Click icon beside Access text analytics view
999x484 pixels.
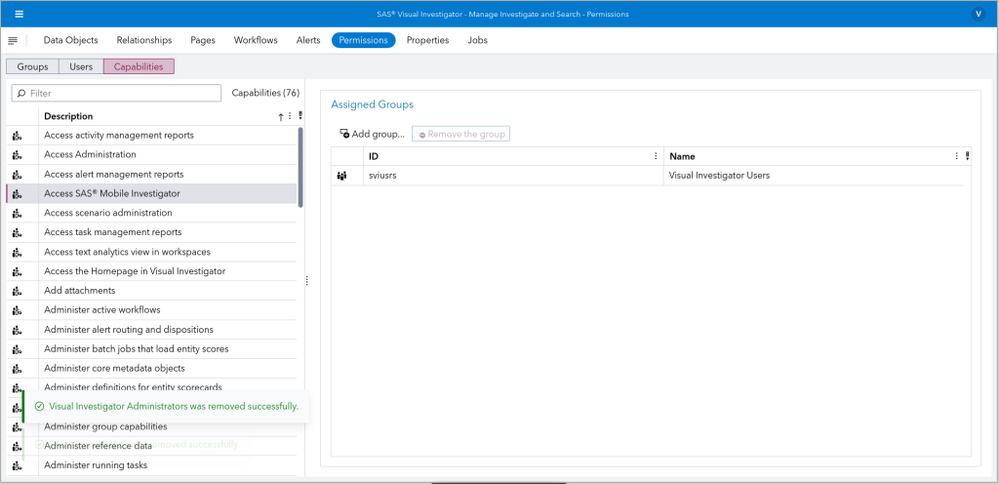[x=17, y=252]
